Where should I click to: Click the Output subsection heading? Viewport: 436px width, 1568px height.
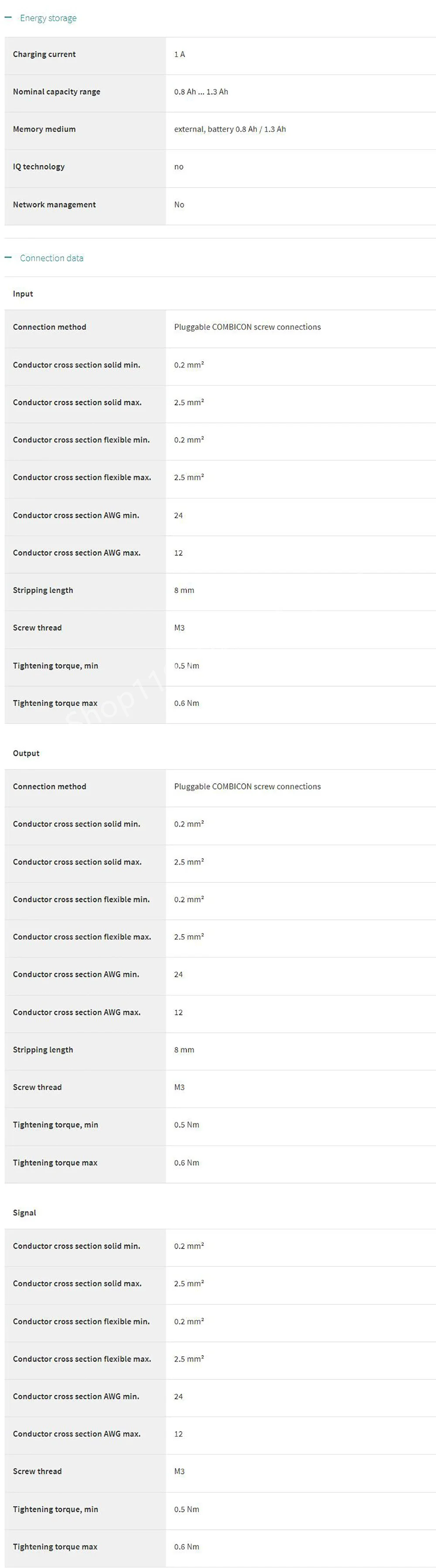point(26,753)
